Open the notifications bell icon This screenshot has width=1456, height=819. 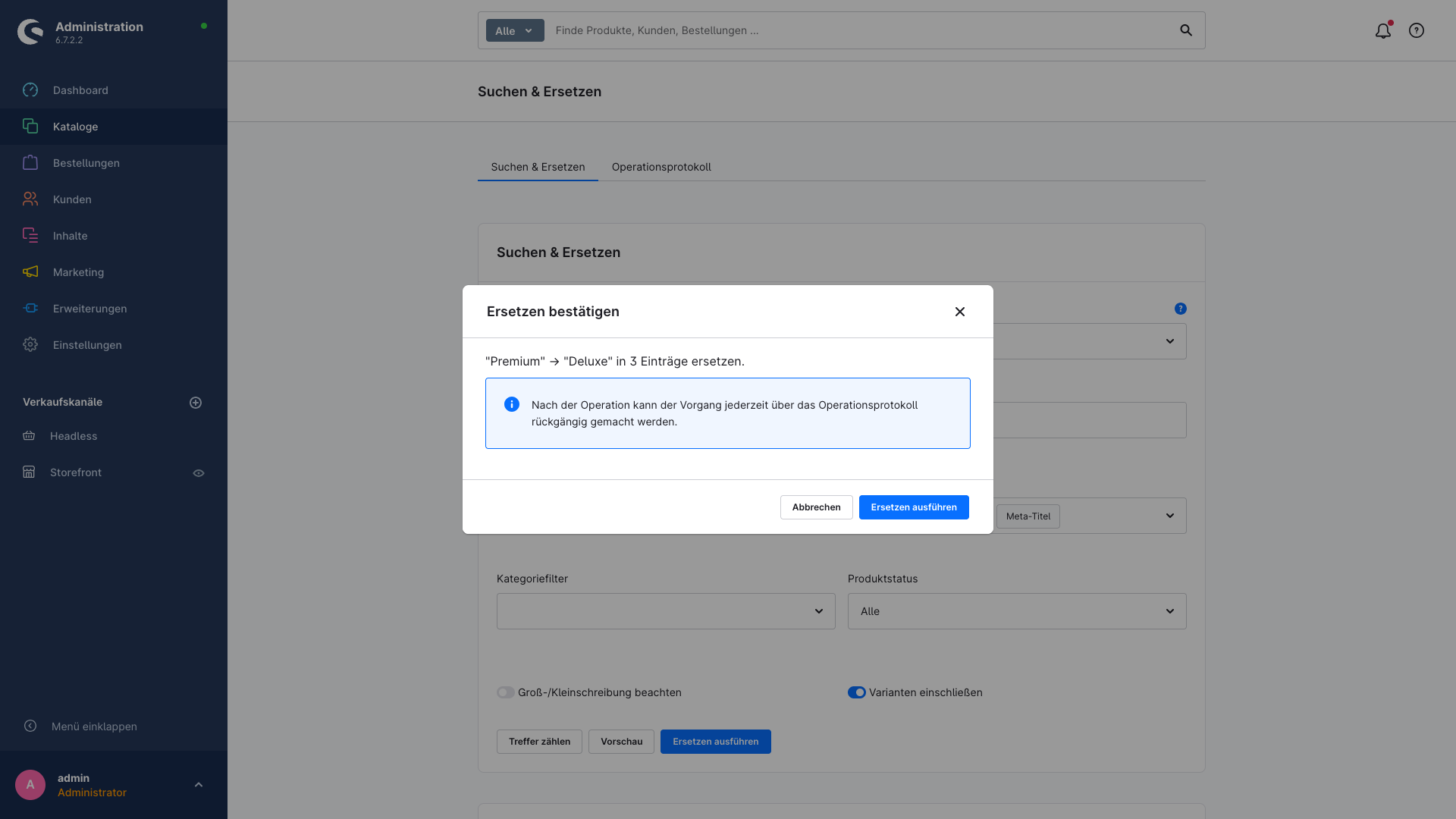tap(1383, 30)
